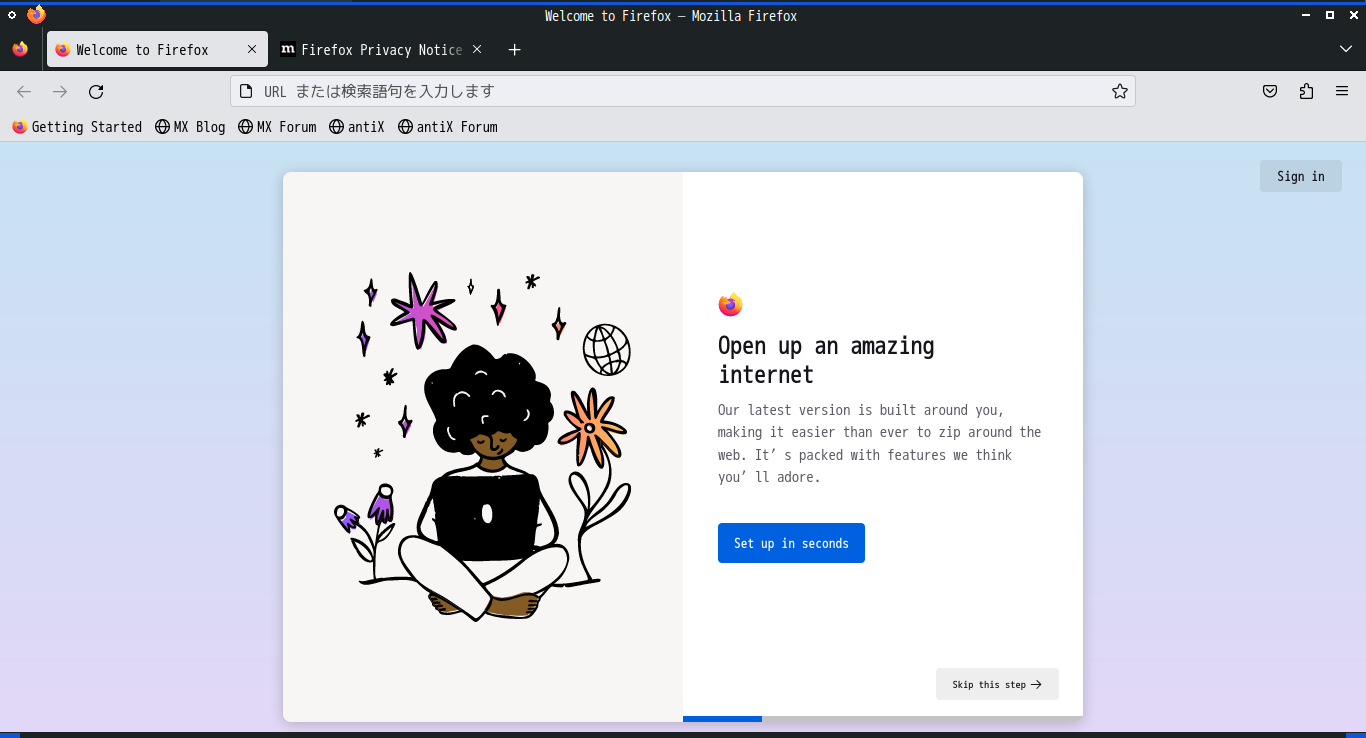Switch to the Welcome to Firefox tab

157,49
